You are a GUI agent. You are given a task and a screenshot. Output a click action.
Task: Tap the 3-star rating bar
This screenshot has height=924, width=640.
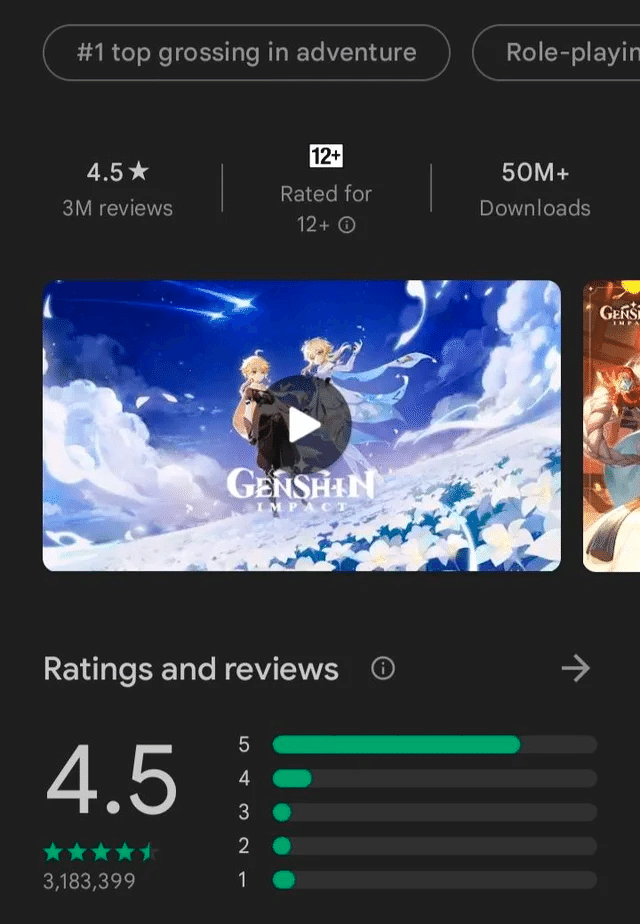click(435, 812)
